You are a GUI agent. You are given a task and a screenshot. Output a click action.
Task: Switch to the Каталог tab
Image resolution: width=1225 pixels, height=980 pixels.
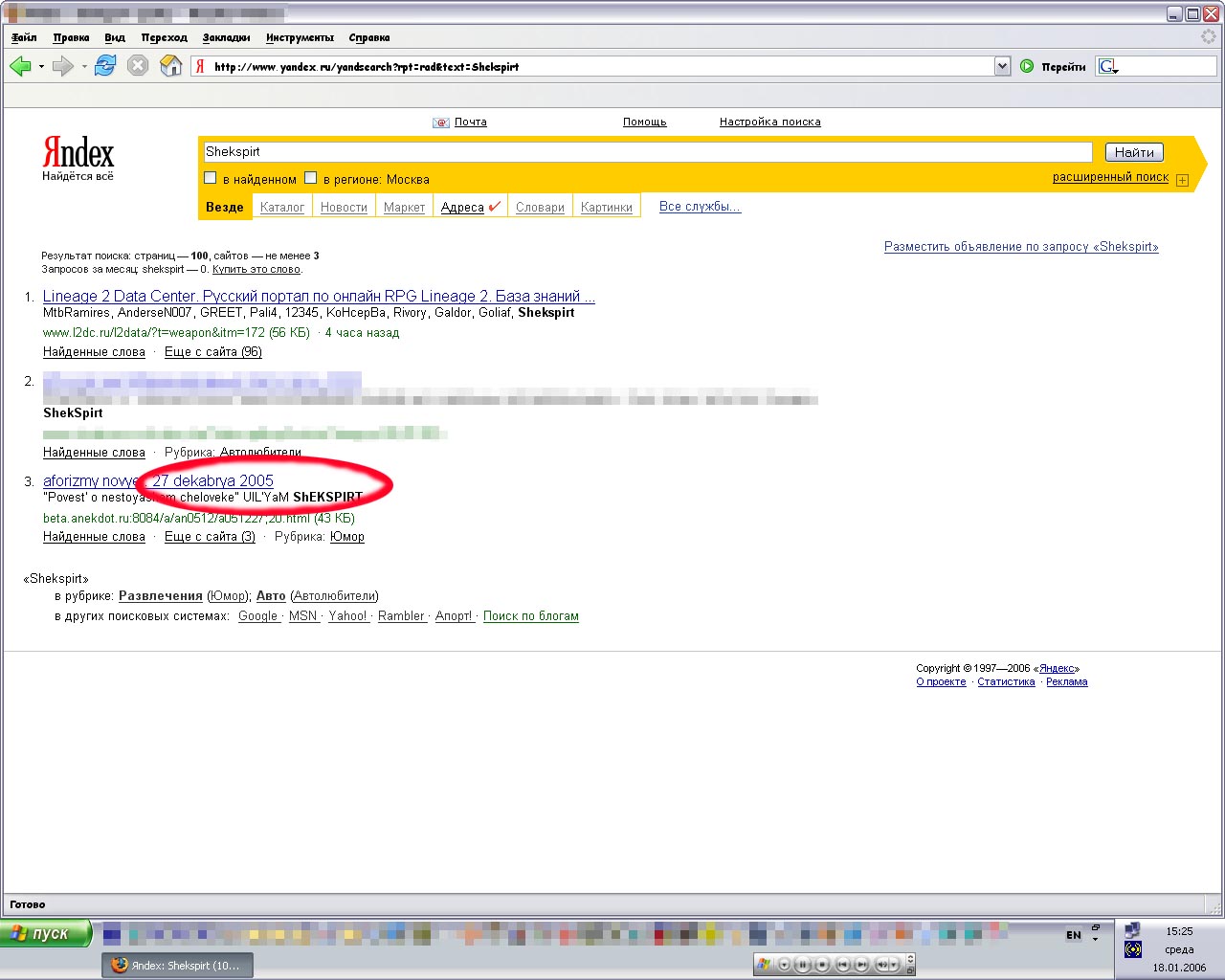pyautogui.click(x=282, y=207)
